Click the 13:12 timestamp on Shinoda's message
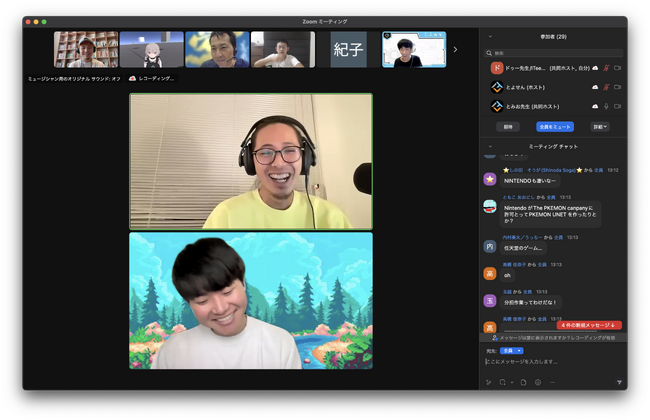 click(x=613, y=170)
